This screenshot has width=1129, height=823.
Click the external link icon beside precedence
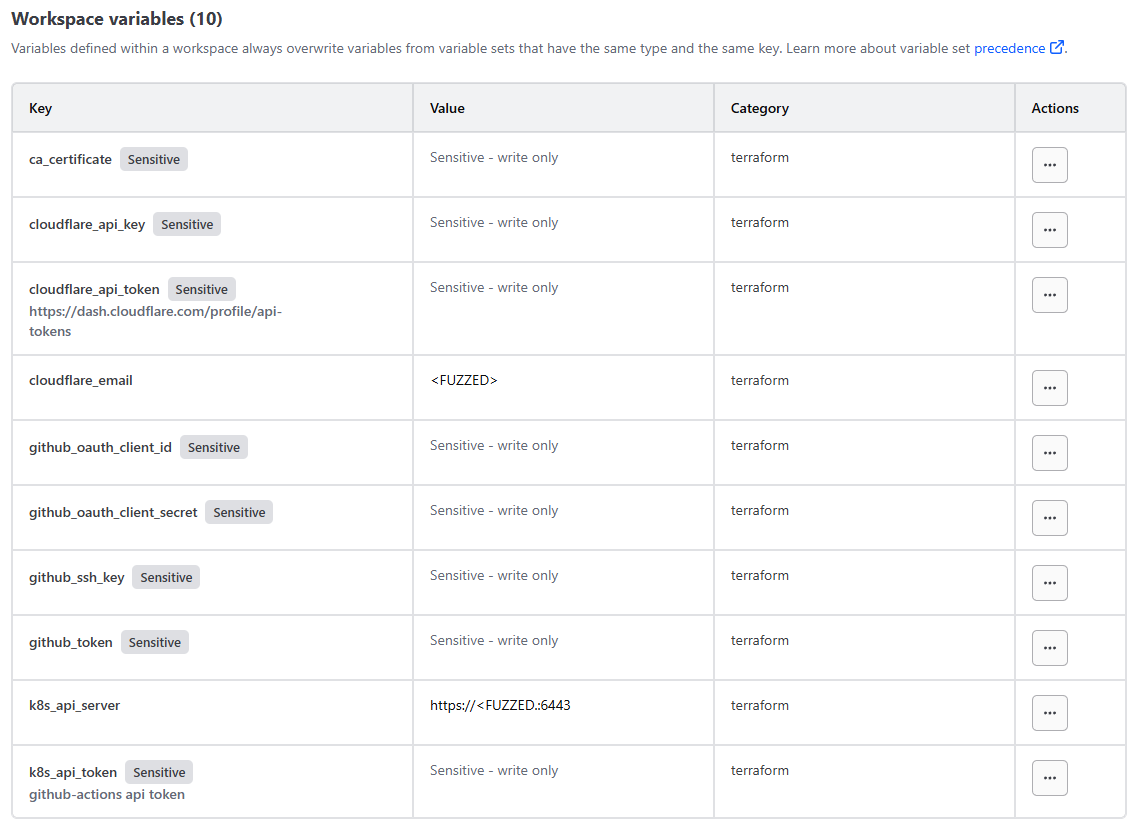click(x=1057, y=48)
